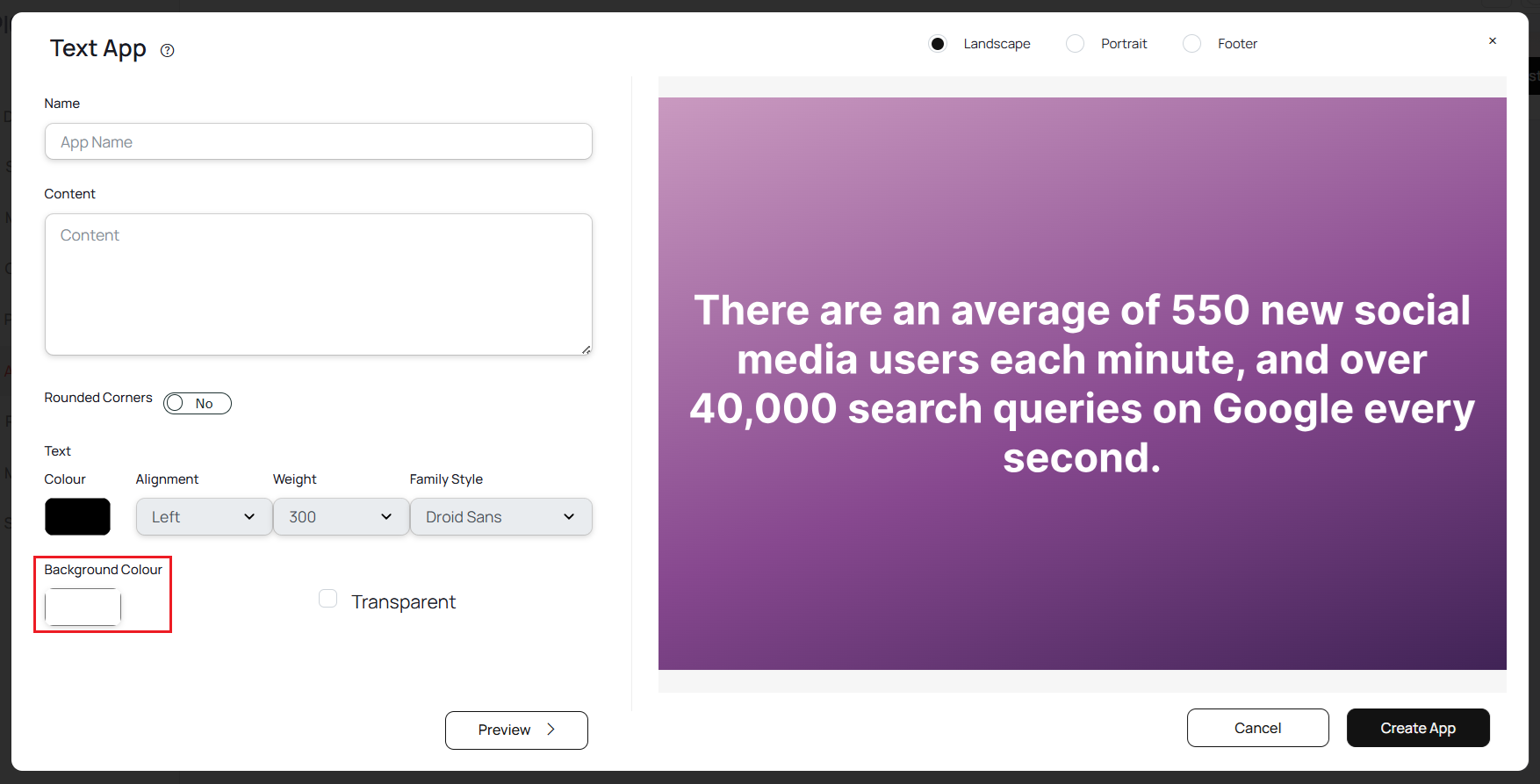The width and height of the screenshot is (1540, 784).
Task: Select the Landscape orientation radio button
Action: click(x=938, y=44)
